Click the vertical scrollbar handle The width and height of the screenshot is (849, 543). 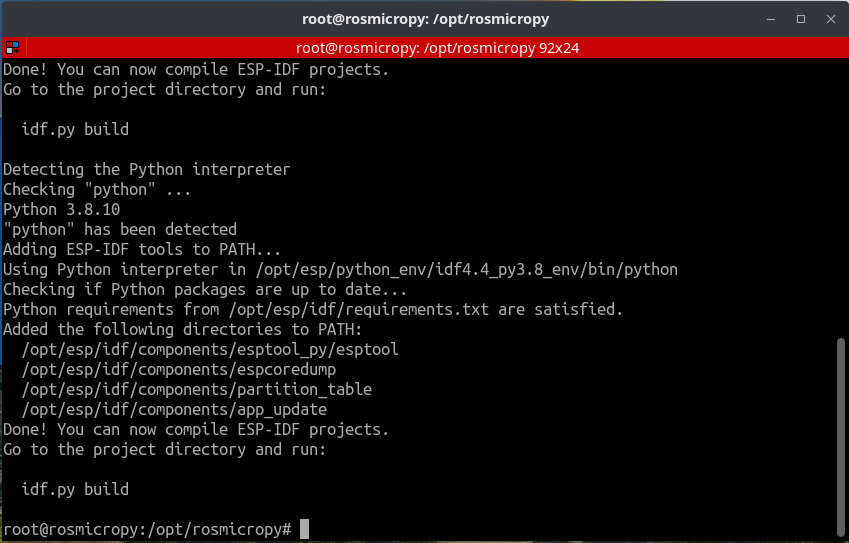(x=840, y=437)
